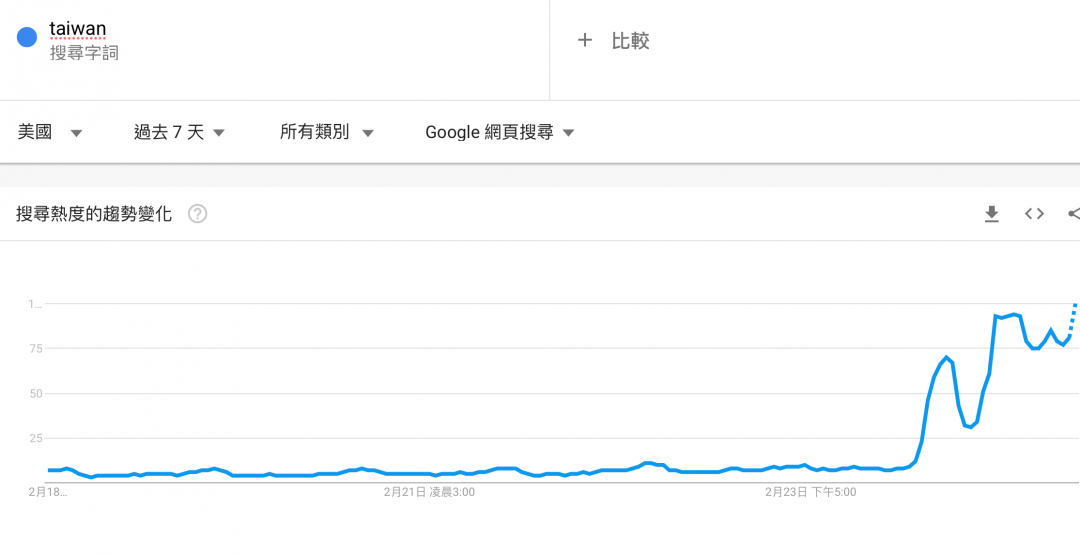Screen dimensions: 1080x554
Task: Click the chart peak near 100
Action: 1013,315
